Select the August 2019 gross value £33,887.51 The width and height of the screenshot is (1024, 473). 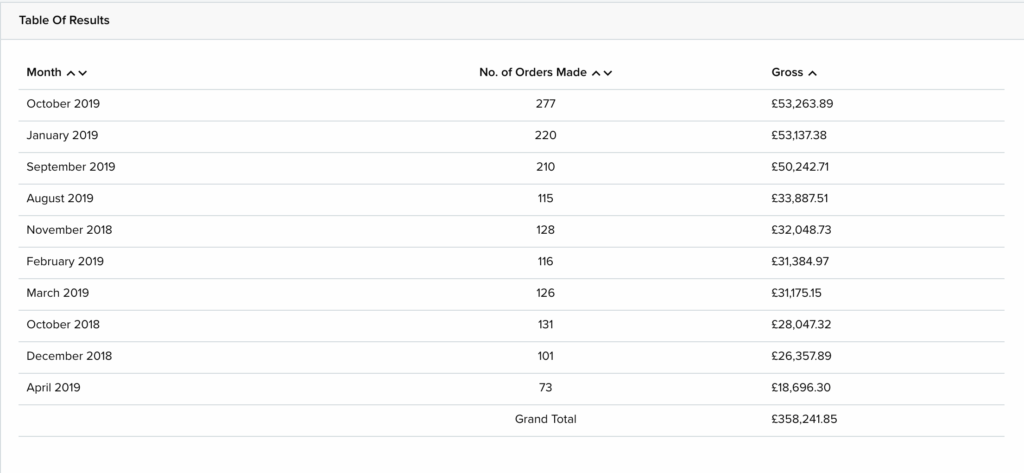(x=799, y=198)
